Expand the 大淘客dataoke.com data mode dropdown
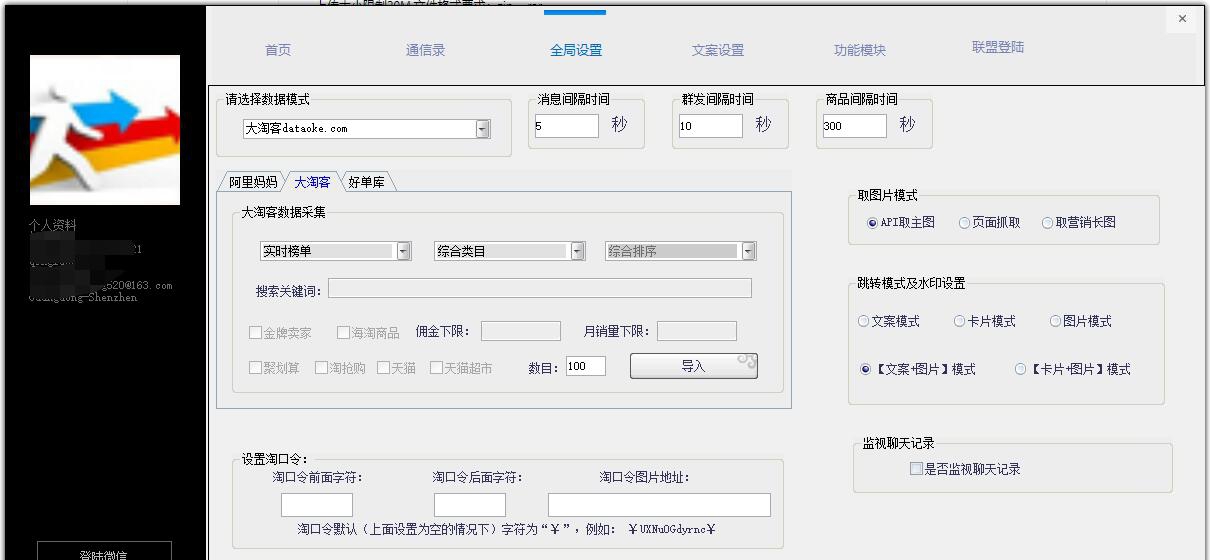Image resolution: width=1210 pixels, height=560 pixels. (x=483, y=129)
